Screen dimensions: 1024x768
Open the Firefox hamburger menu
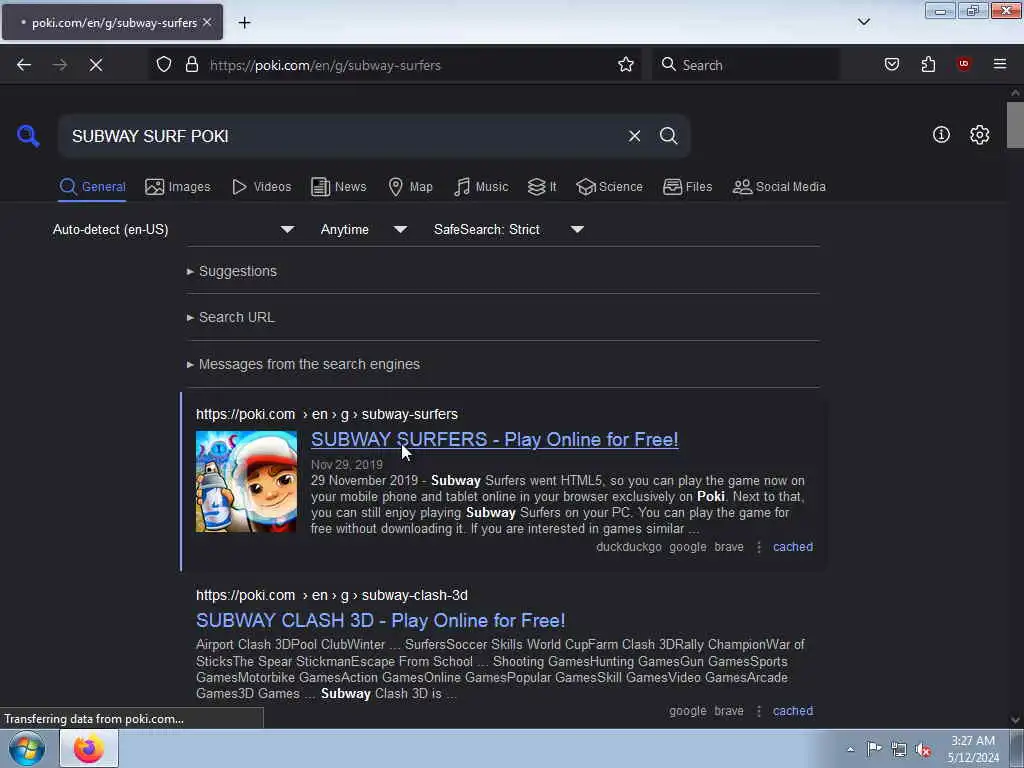point(1000,64)
